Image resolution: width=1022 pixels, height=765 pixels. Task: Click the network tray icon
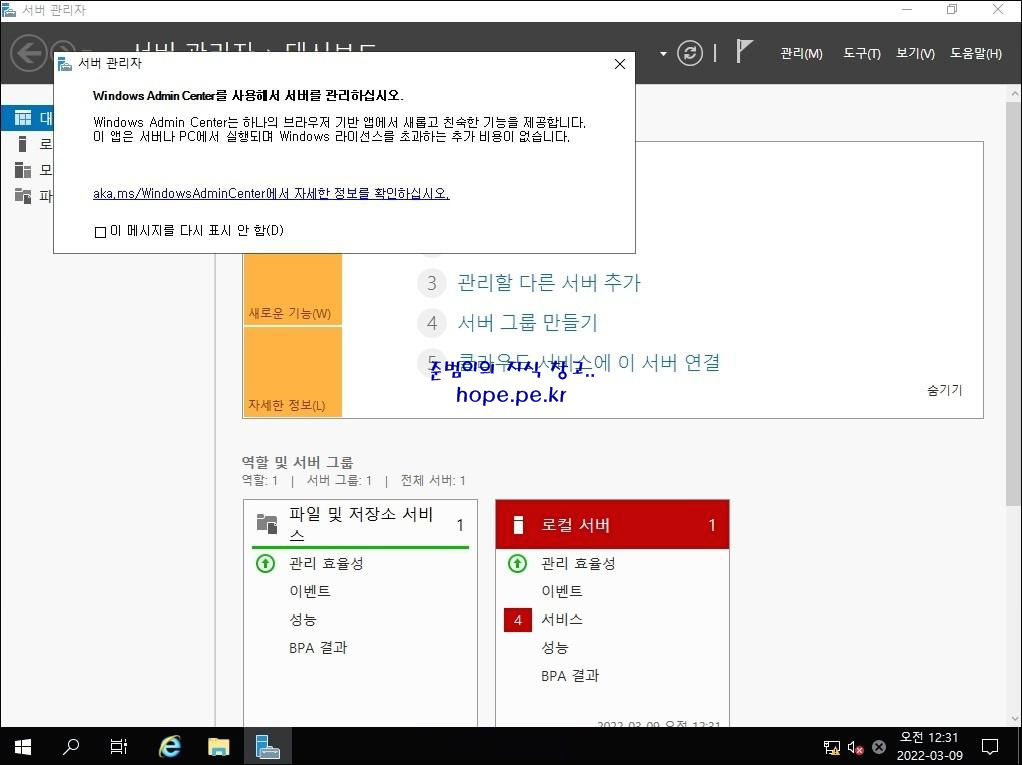[x=832, y=747]
